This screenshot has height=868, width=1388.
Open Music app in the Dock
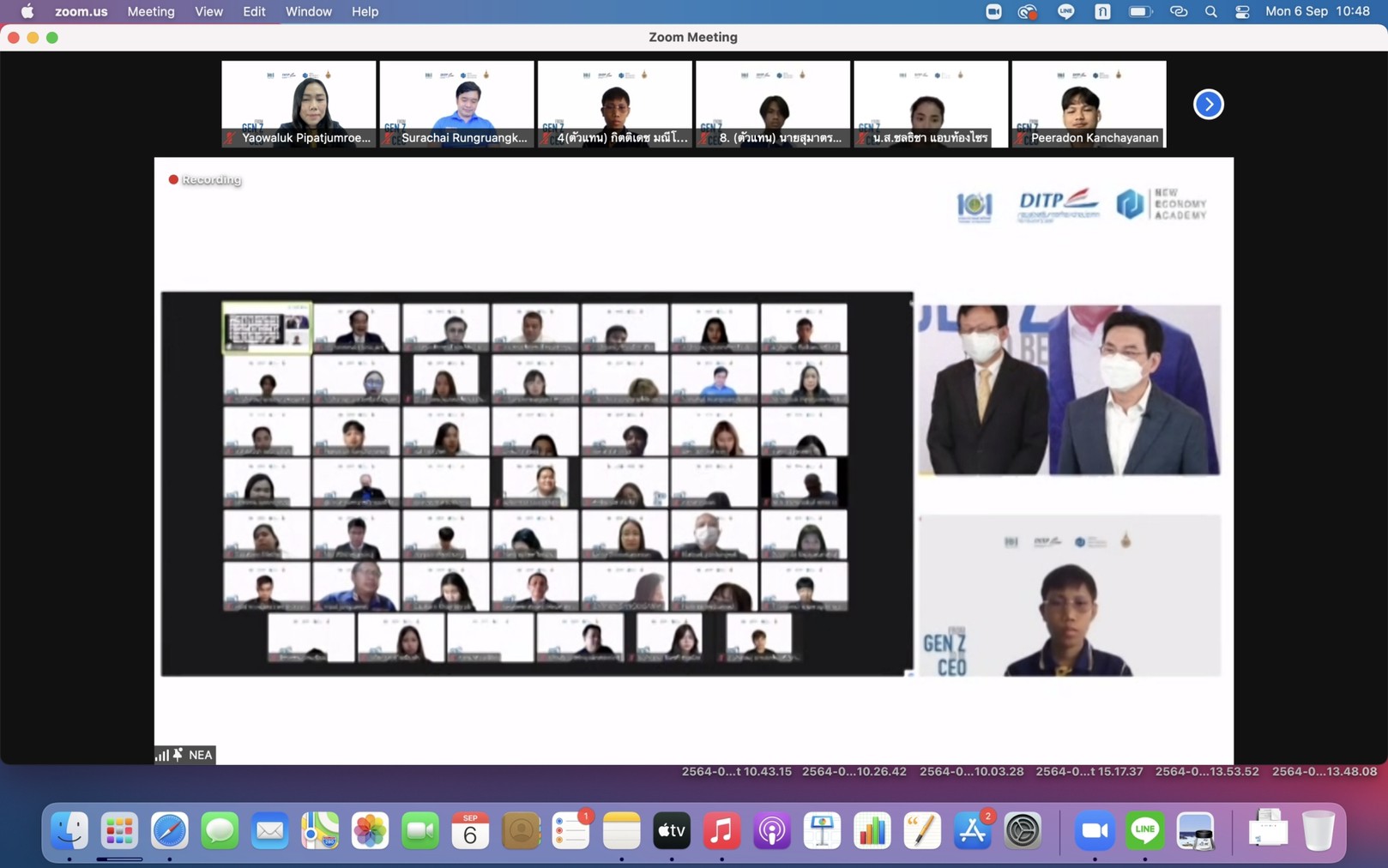[721, 830]
